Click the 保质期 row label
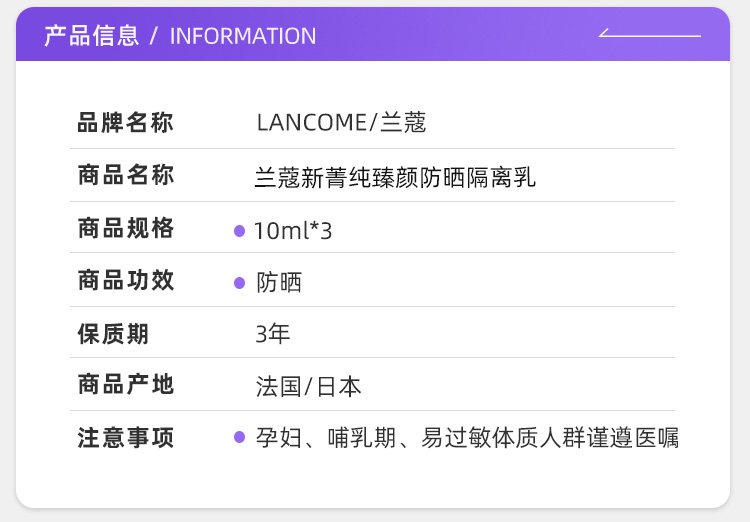 (x=113, y=333)
